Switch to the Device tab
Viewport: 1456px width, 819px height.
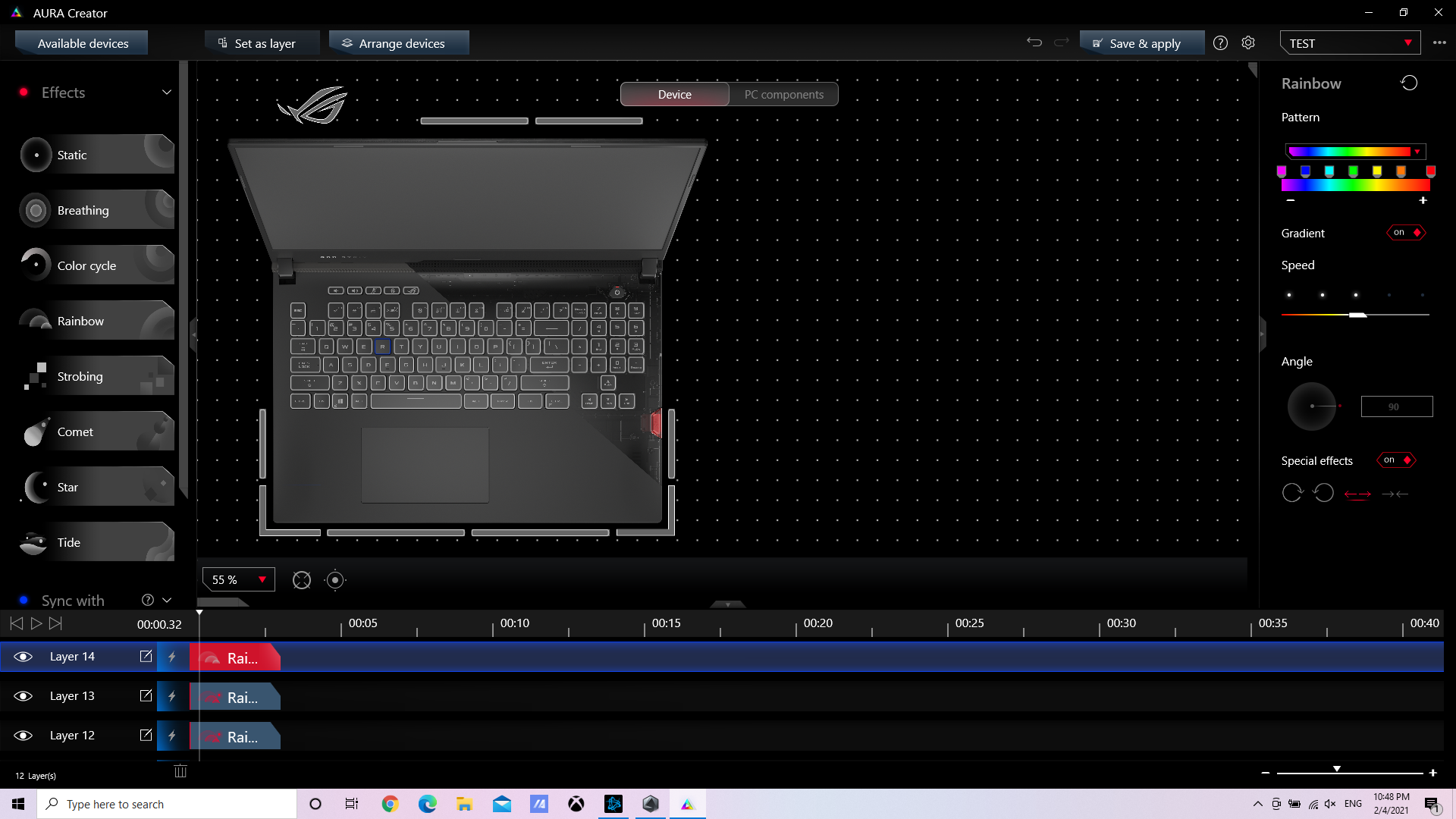click(x=675, y=94)
